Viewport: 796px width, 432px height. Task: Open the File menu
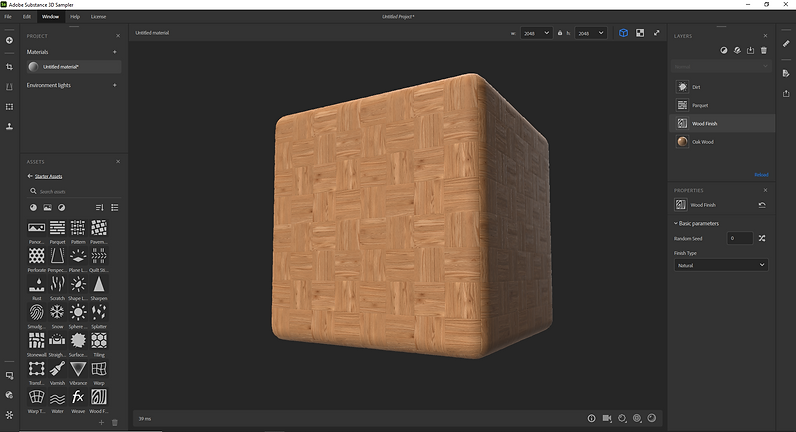(8, 17)
